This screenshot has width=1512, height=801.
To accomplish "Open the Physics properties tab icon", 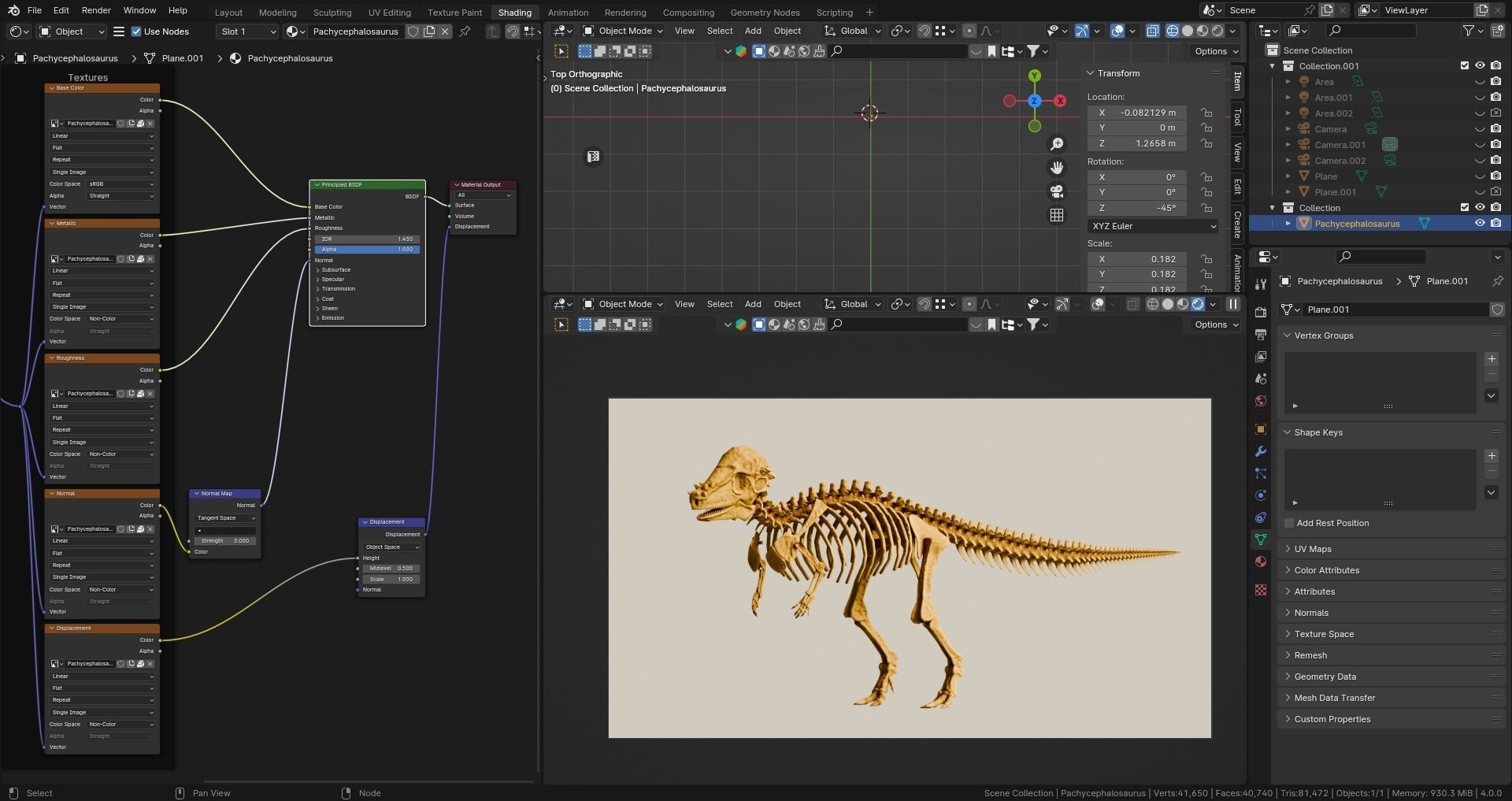I will [1261, 495].
